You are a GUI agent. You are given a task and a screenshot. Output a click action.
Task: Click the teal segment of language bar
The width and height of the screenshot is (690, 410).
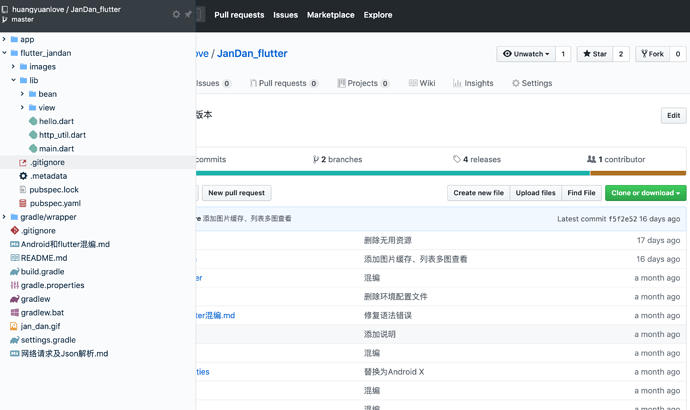tap(393, 173)
